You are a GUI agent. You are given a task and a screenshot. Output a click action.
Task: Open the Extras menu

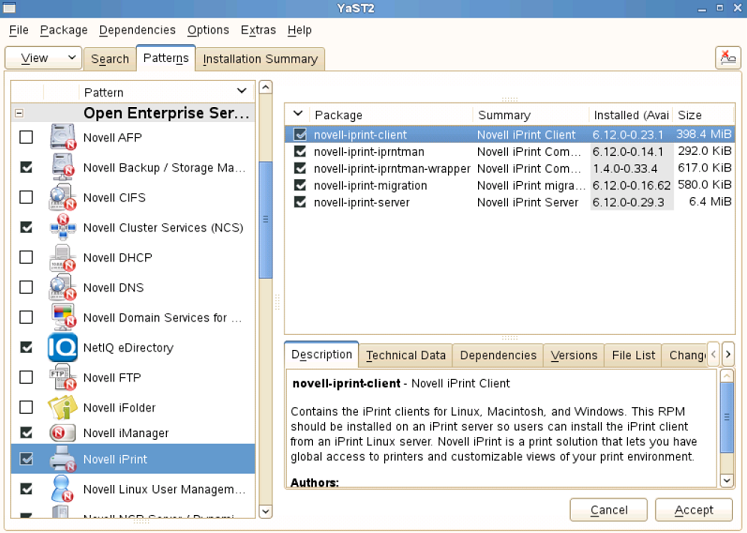point(258,30)
